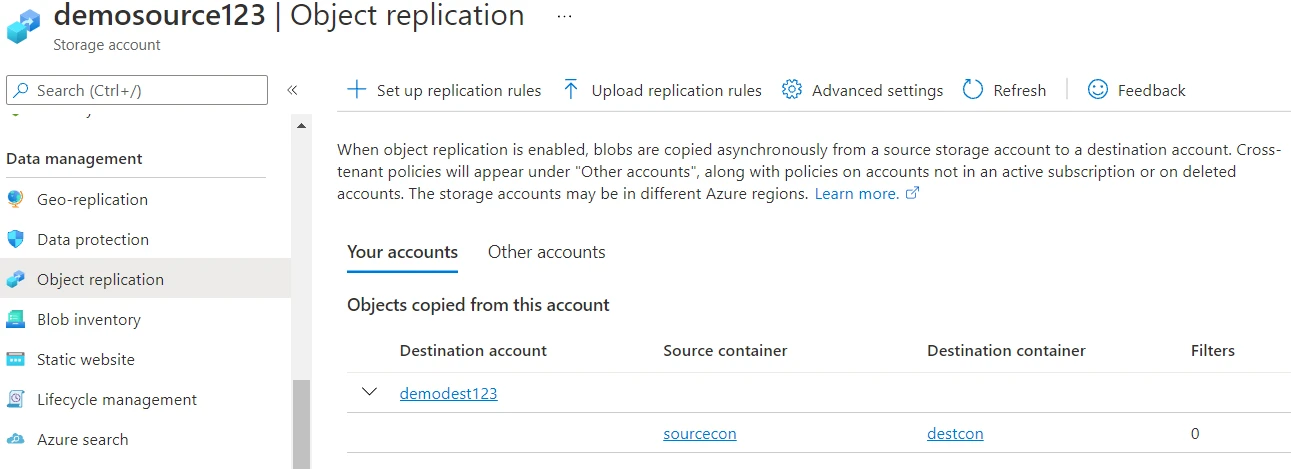Click the Blob inventory icon
This screenshot has width=1291, height=469.
(x=15, y=319)
